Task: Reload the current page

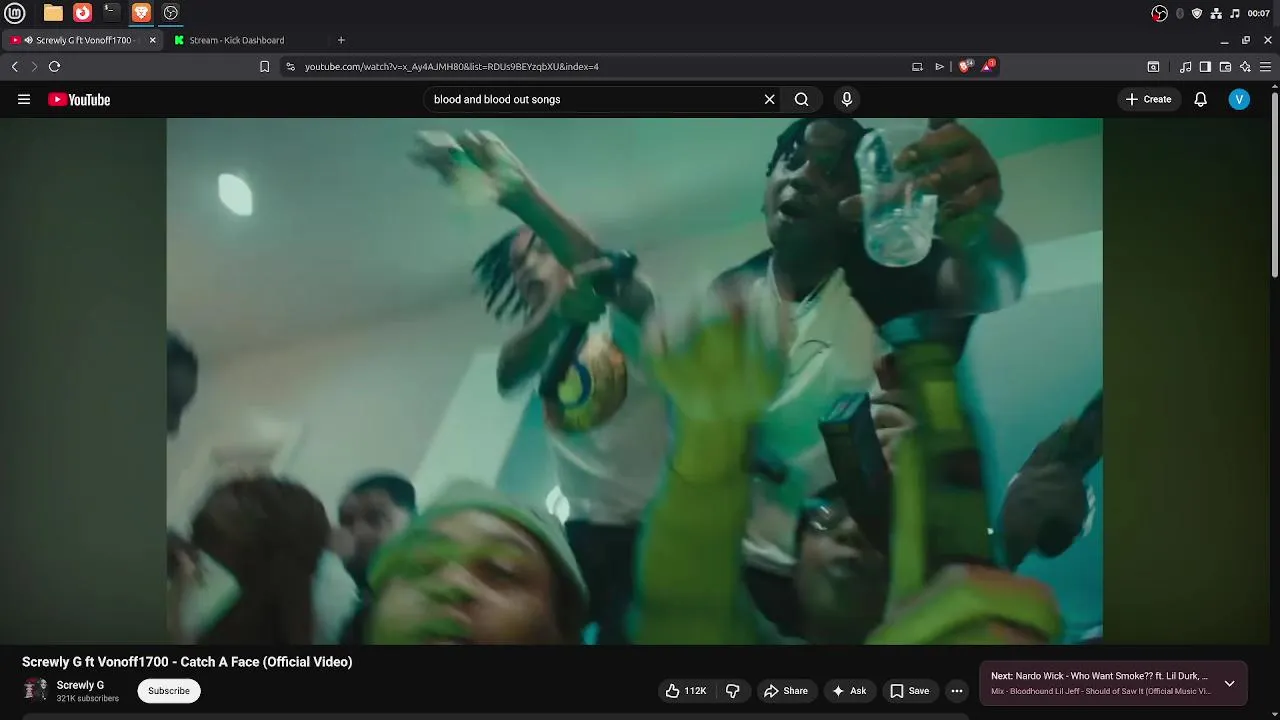Action: click(54, 66)
